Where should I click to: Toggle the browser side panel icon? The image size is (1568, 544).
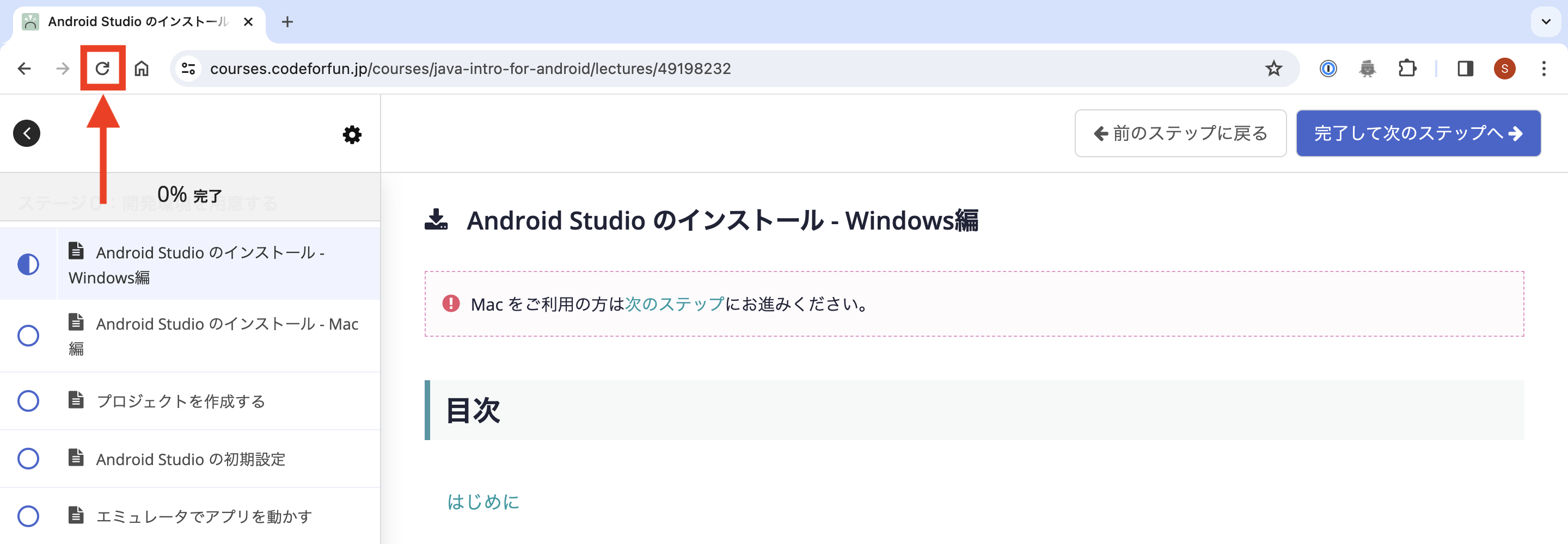pyautogui.click(x=1465, y=69)
